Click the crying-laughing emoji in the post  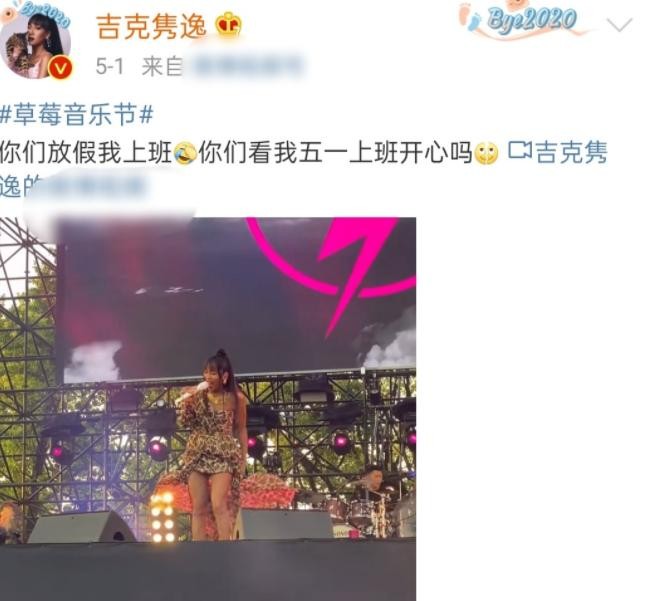coord(185,153)
